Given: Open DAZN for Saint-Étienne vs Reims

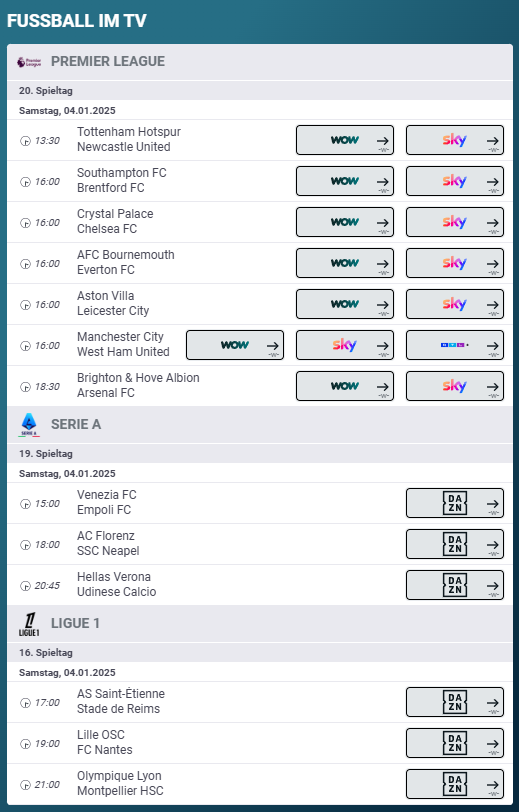Looking at the screenshot, I should tap(455, 702).
